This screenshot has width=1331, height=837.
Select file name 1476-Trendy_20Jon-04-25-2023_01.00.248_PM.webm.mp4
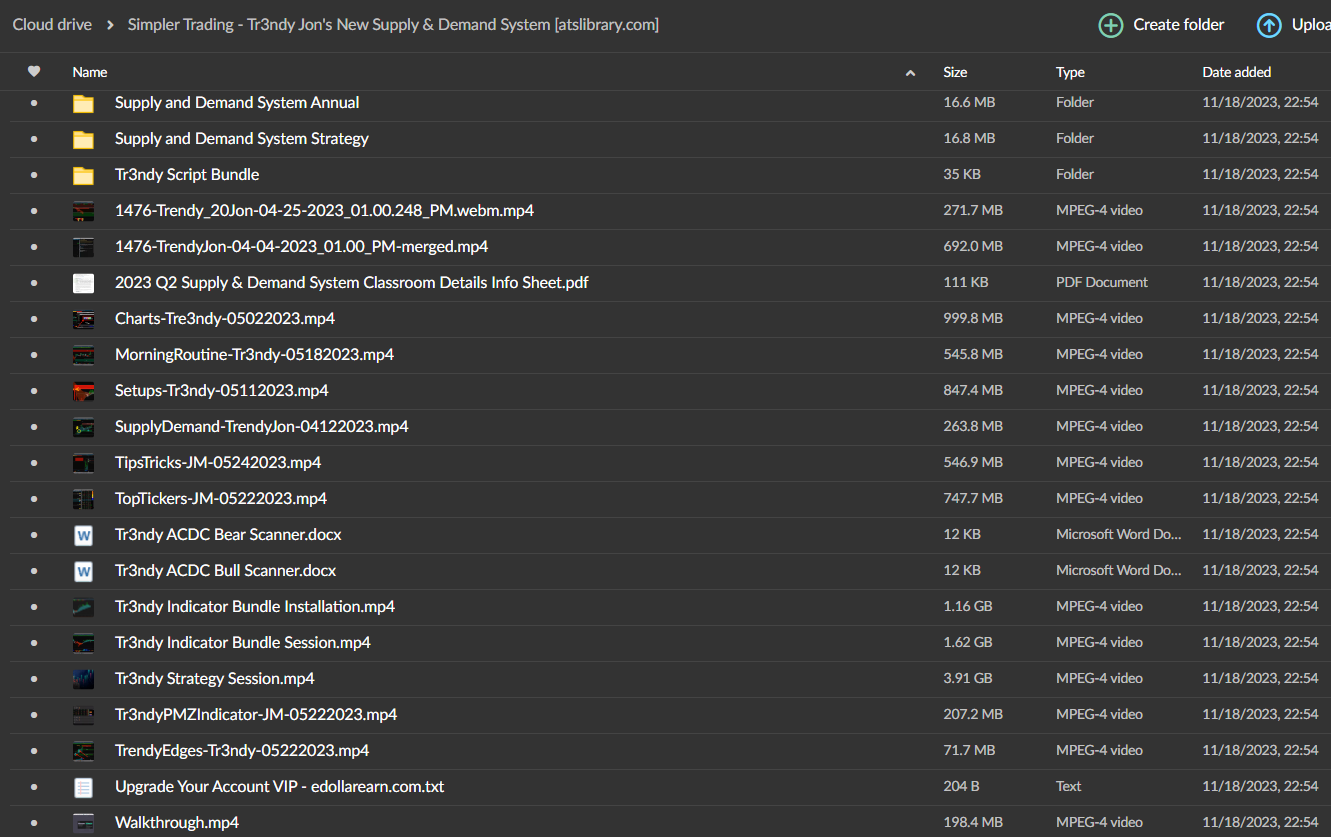coord(324,211)
